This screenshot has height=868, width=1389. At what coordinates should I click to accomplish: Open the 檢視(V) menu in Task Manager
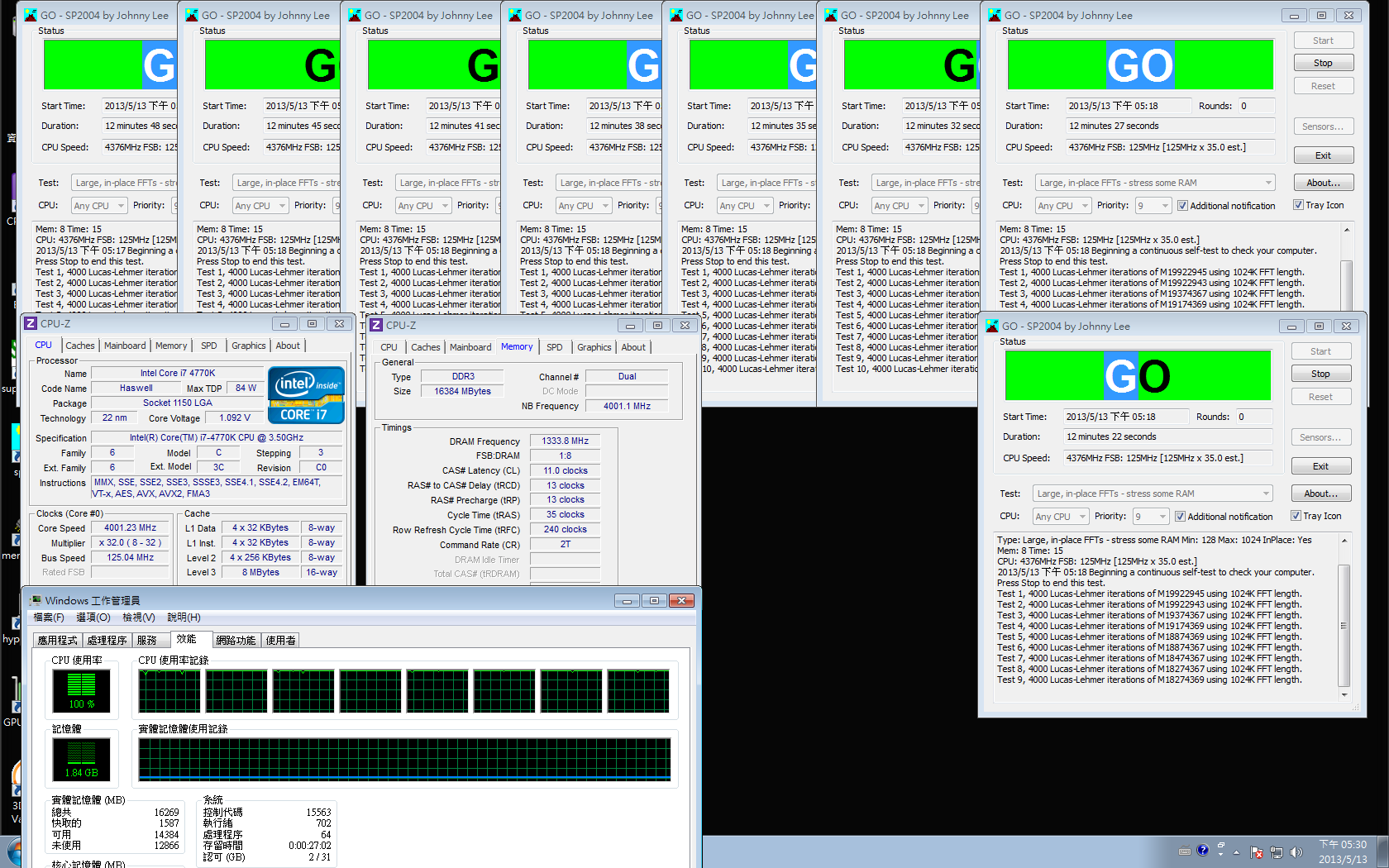pyautogui.click(x=139, y=618)
